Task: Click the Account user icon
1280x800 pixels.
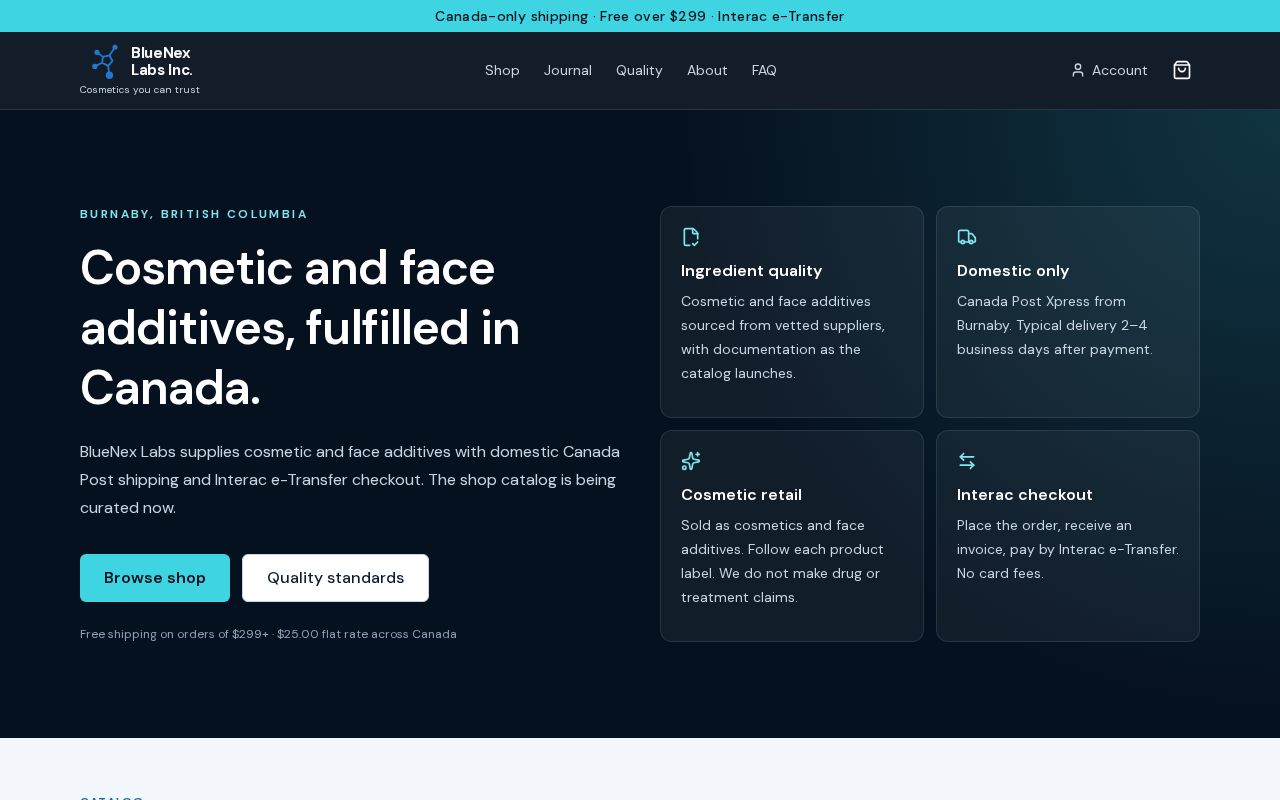Action: (1078, 70)
